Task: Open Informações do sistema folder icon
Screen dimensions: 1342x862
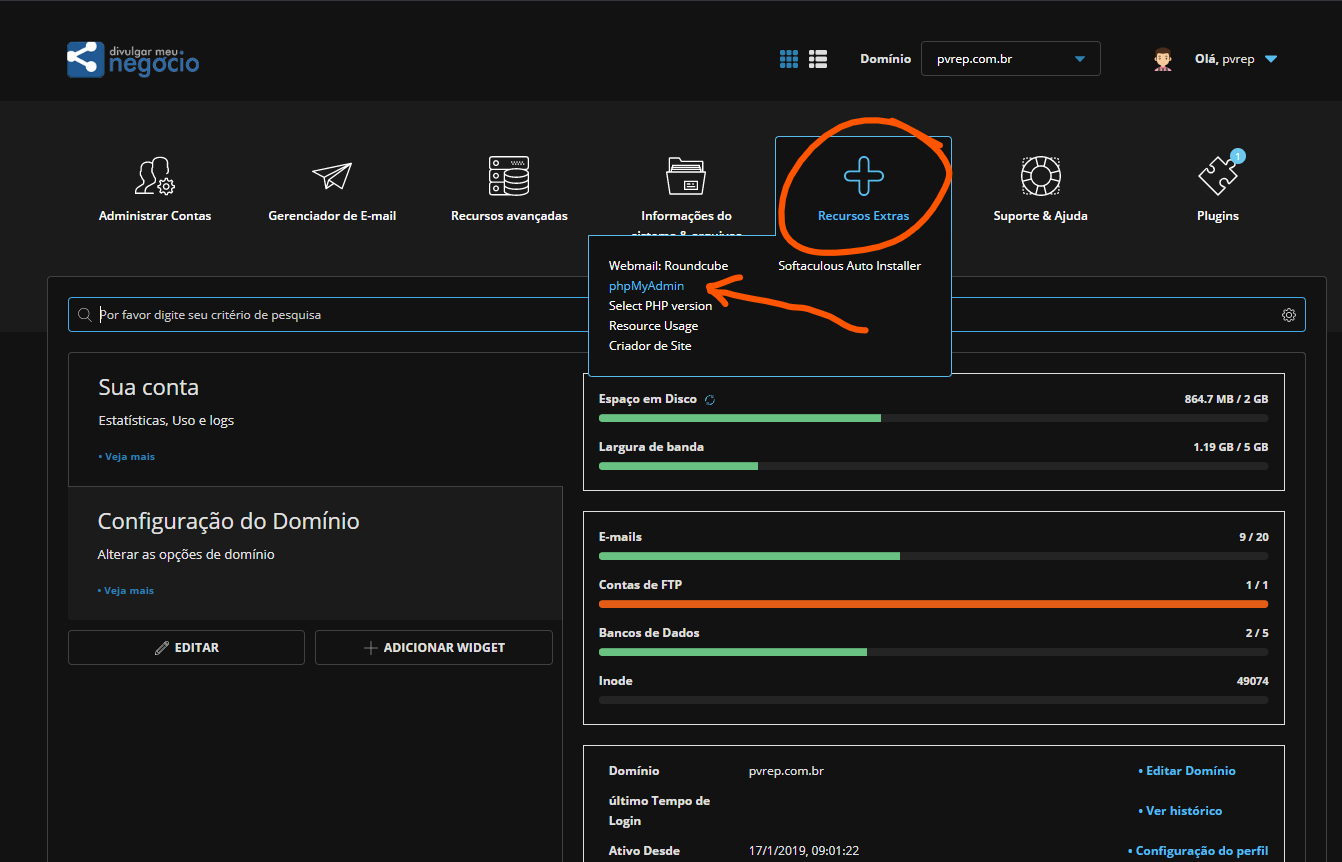Action: [686, 176]
